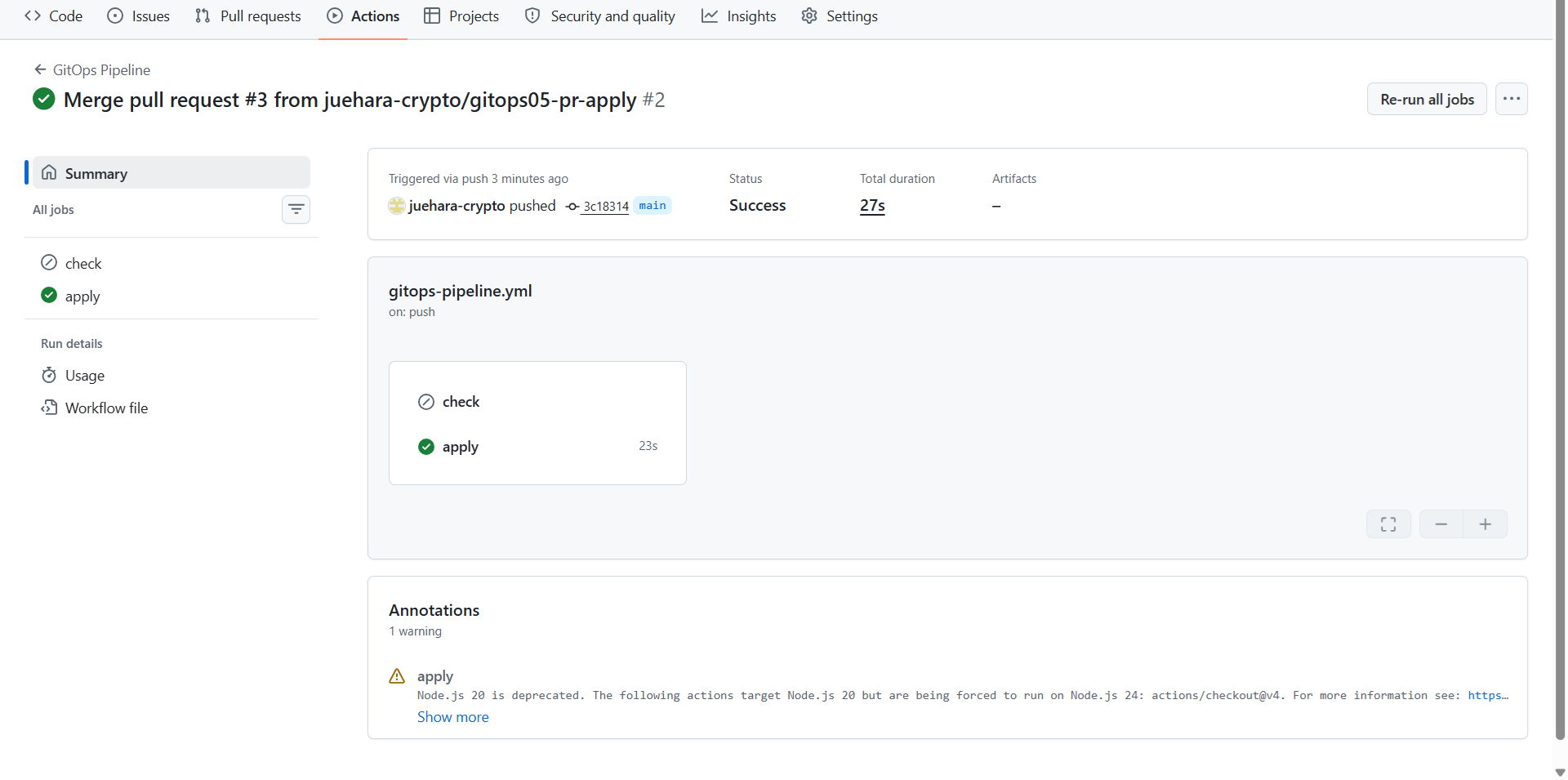Zoom out the workflow graph with minus icon
Image resolution: width=1568 pixels, height=780 pixels.
1441,524
